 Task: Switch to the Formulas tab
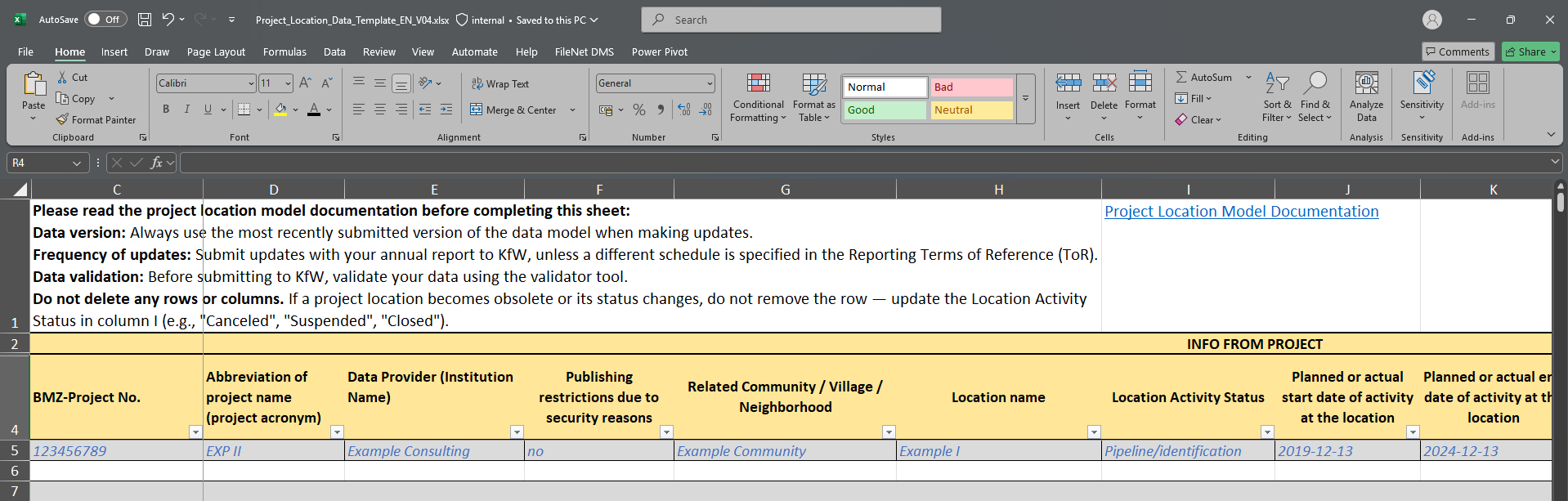[284, 51]
